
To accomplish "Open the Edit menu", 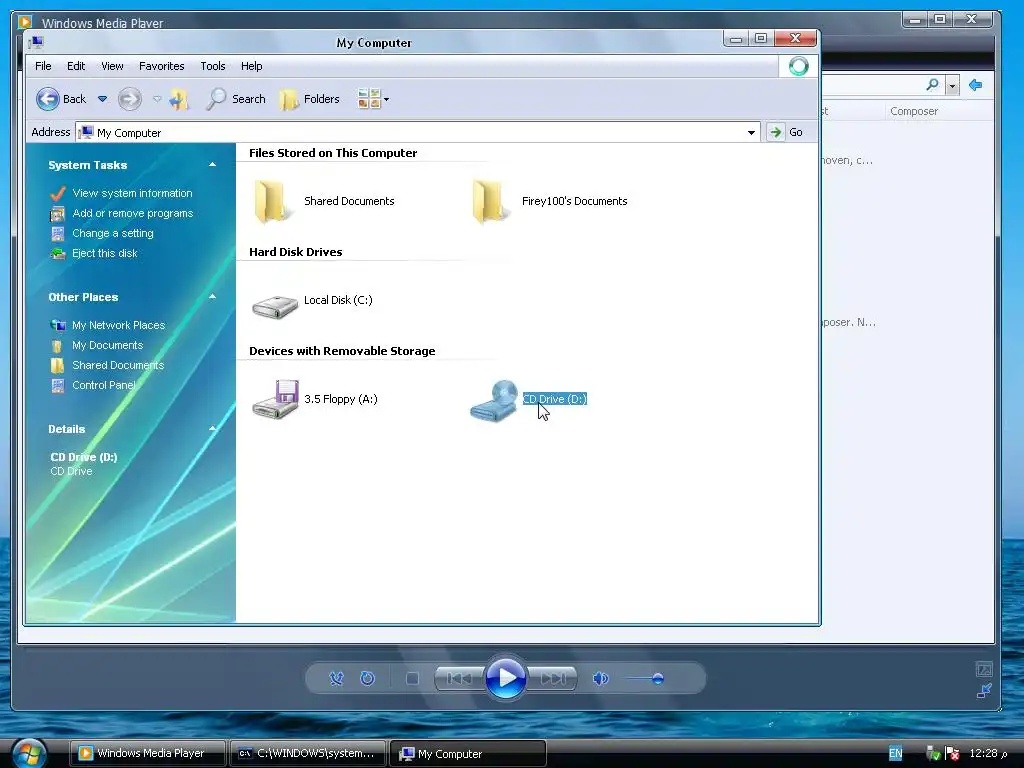I will (x=76, y=66).
